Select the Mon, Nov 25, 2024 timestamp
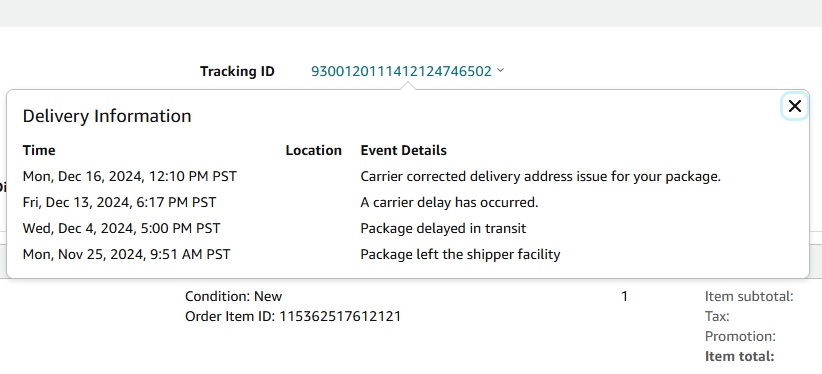Viewport: 822px width, 374px height. click(x=126, y=254)
